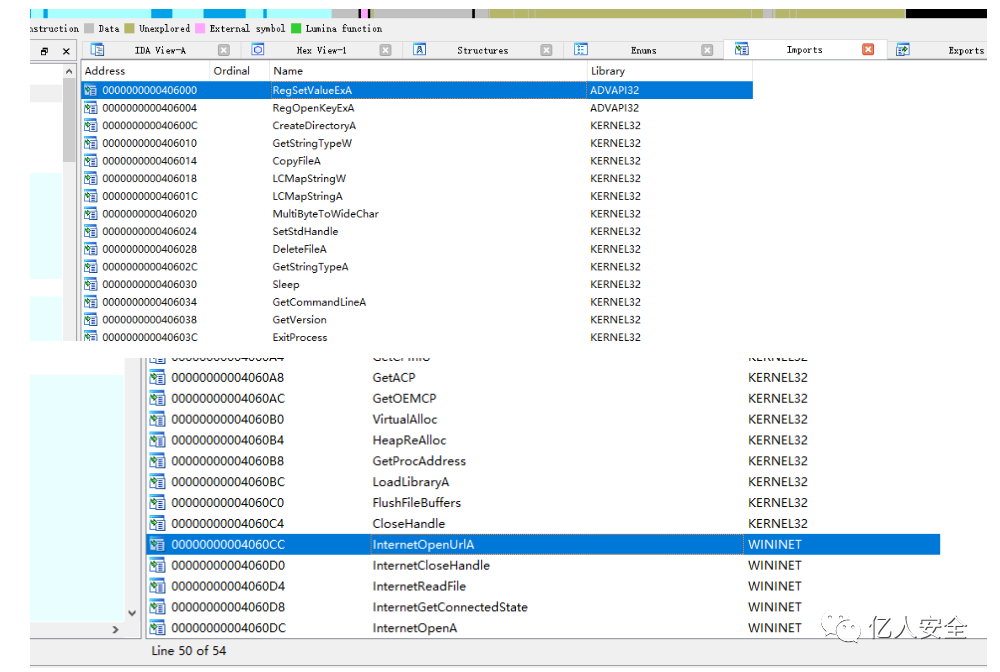
Task: Click the import icon of InternetOpenA row
Action: 157,628
